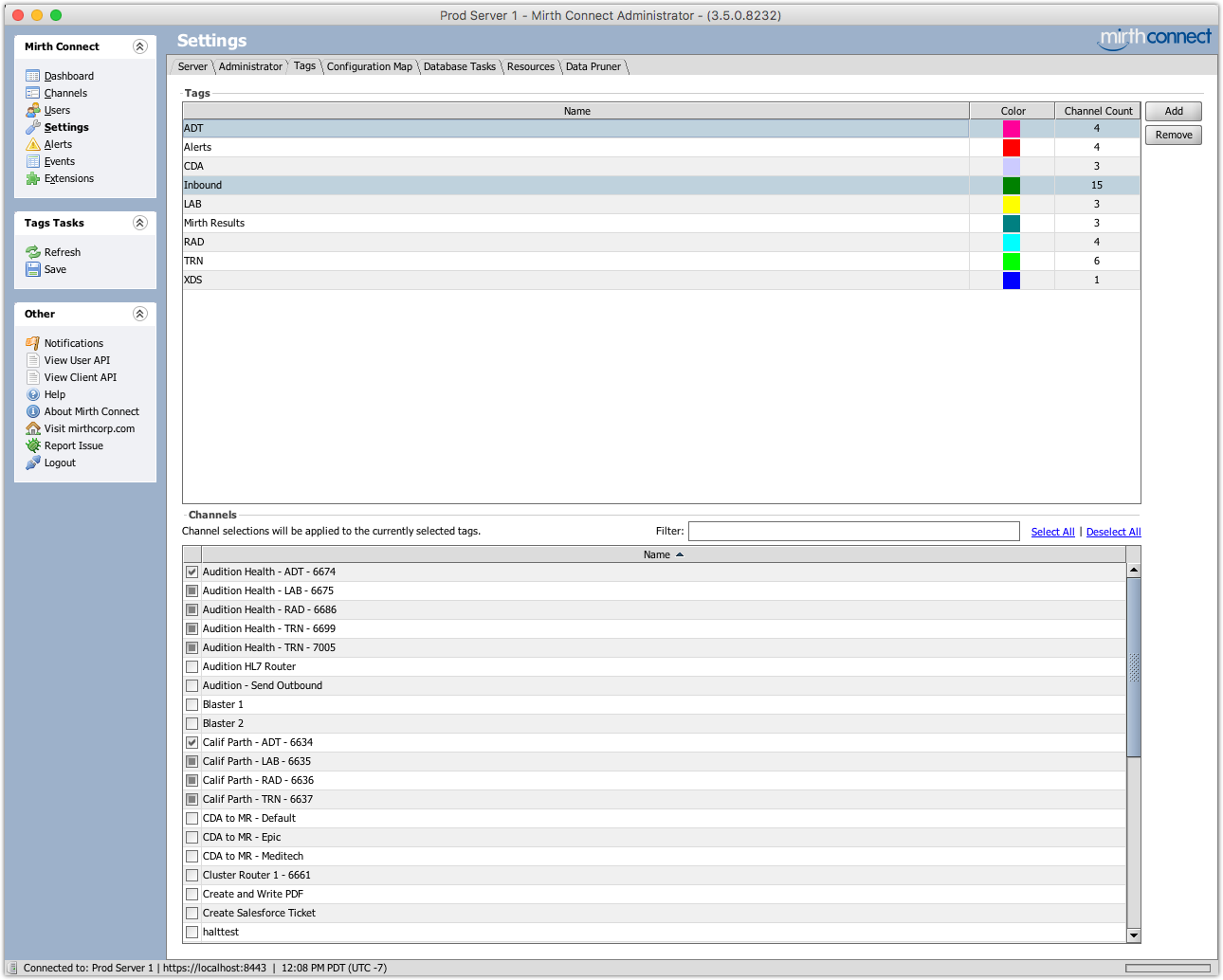Check the Audition HL7 Router channel
Screen dimensions: 1223x980
coord(192,666)
